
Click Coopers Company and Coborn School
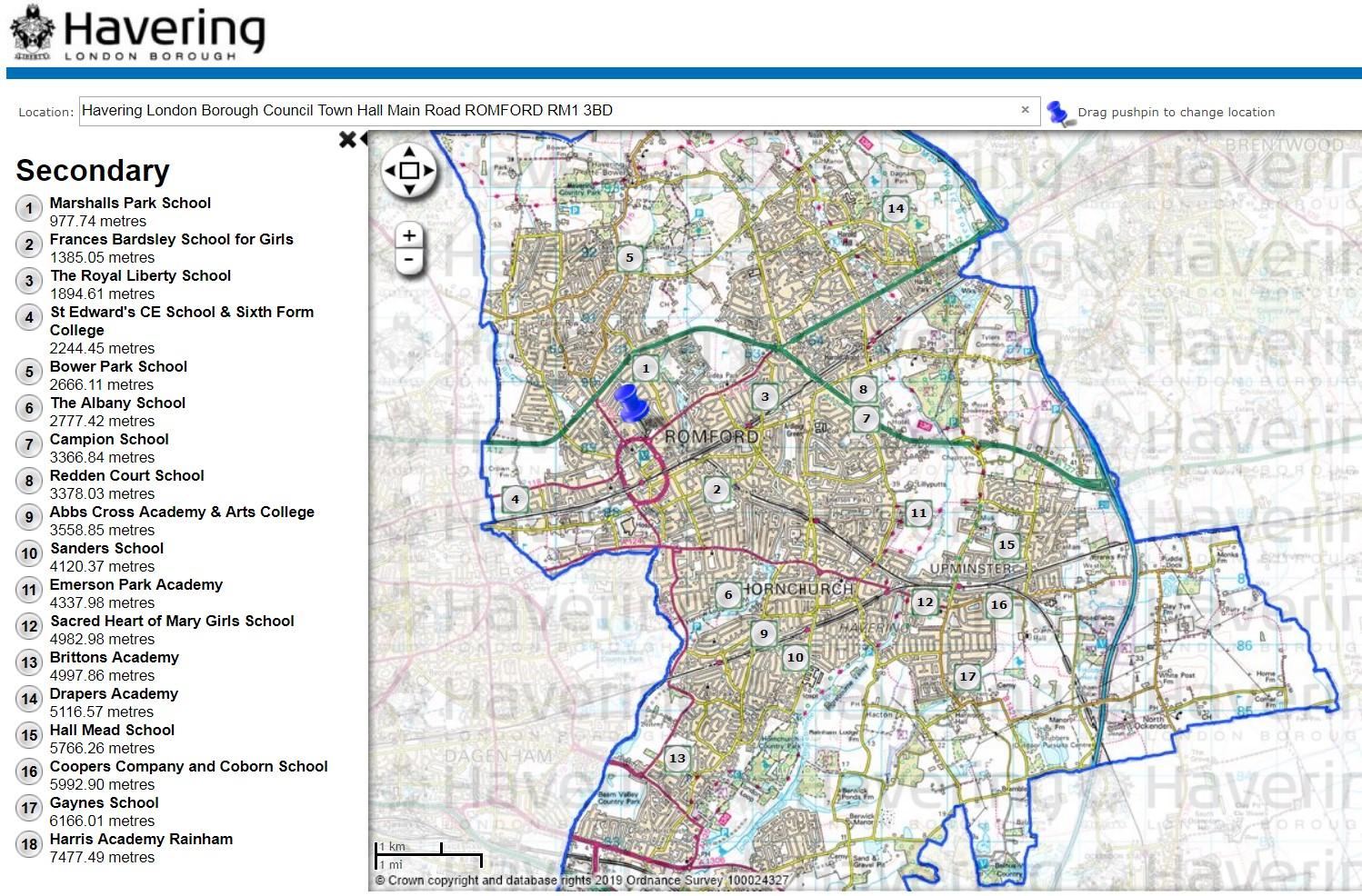tap(189, 766)
